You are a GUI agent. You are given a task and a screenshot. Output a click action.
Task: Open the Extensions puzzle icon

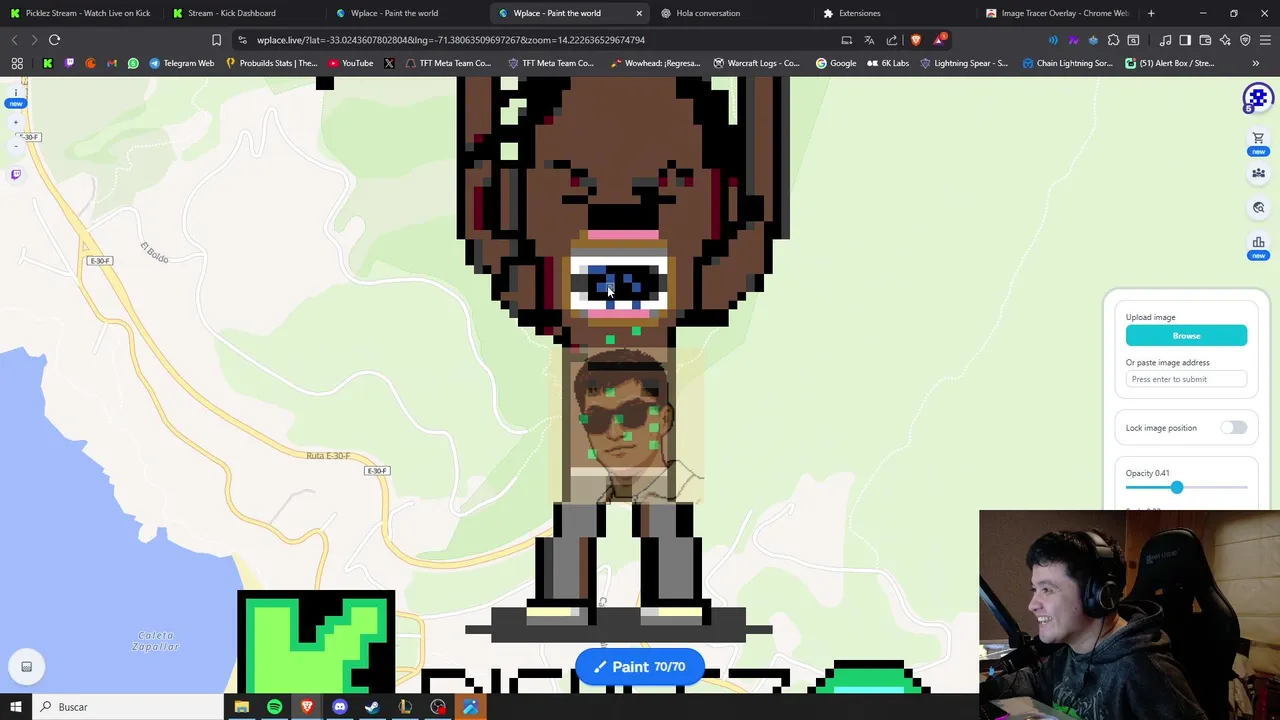1113,40
